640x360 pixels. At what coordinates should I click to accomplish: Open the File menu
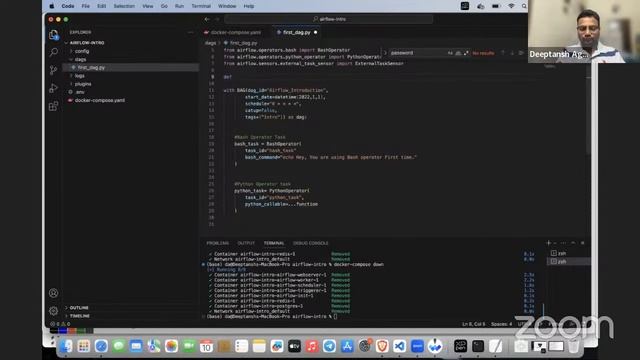coord(85,6)
